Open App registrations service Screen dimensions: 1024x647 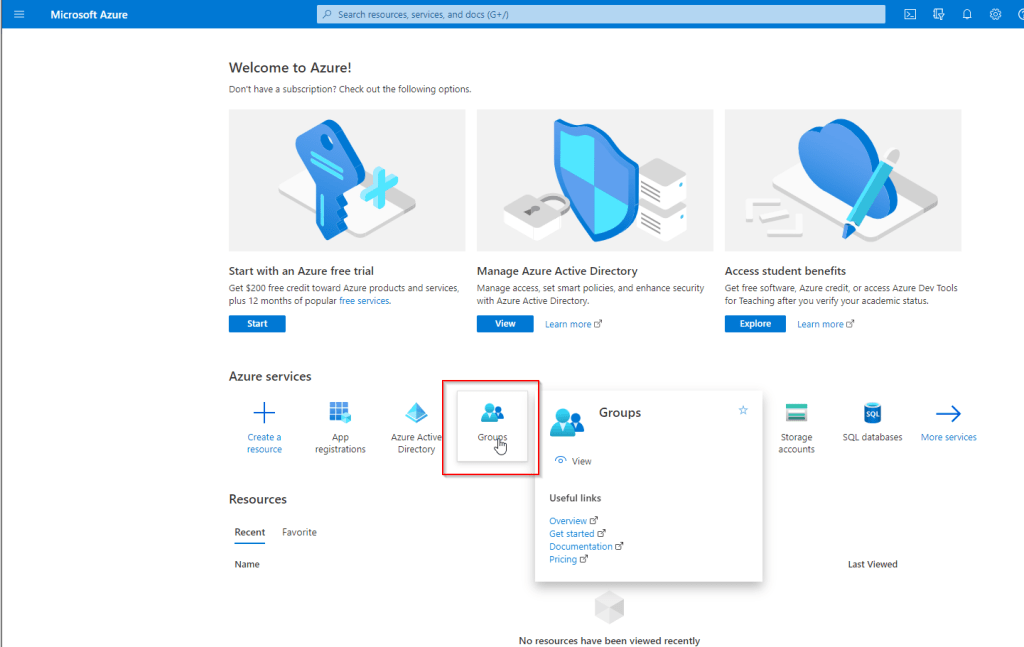pos(340,413)
